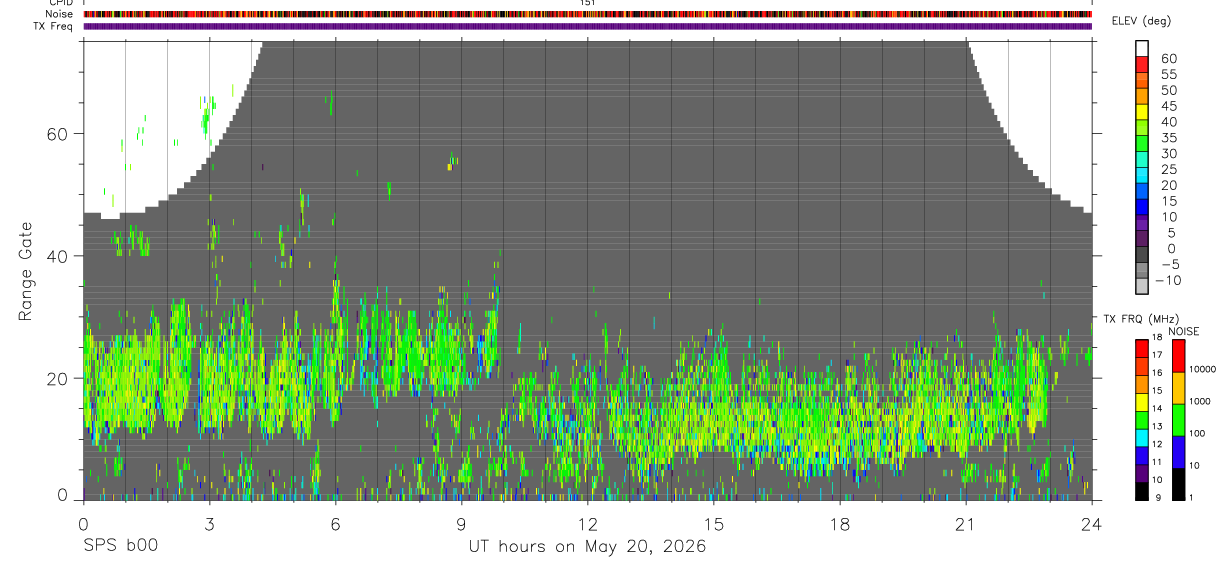1228x567 pixels.
Task: Click the '21' tick on the UT hours axis
Action: click(x=966, y=523)
